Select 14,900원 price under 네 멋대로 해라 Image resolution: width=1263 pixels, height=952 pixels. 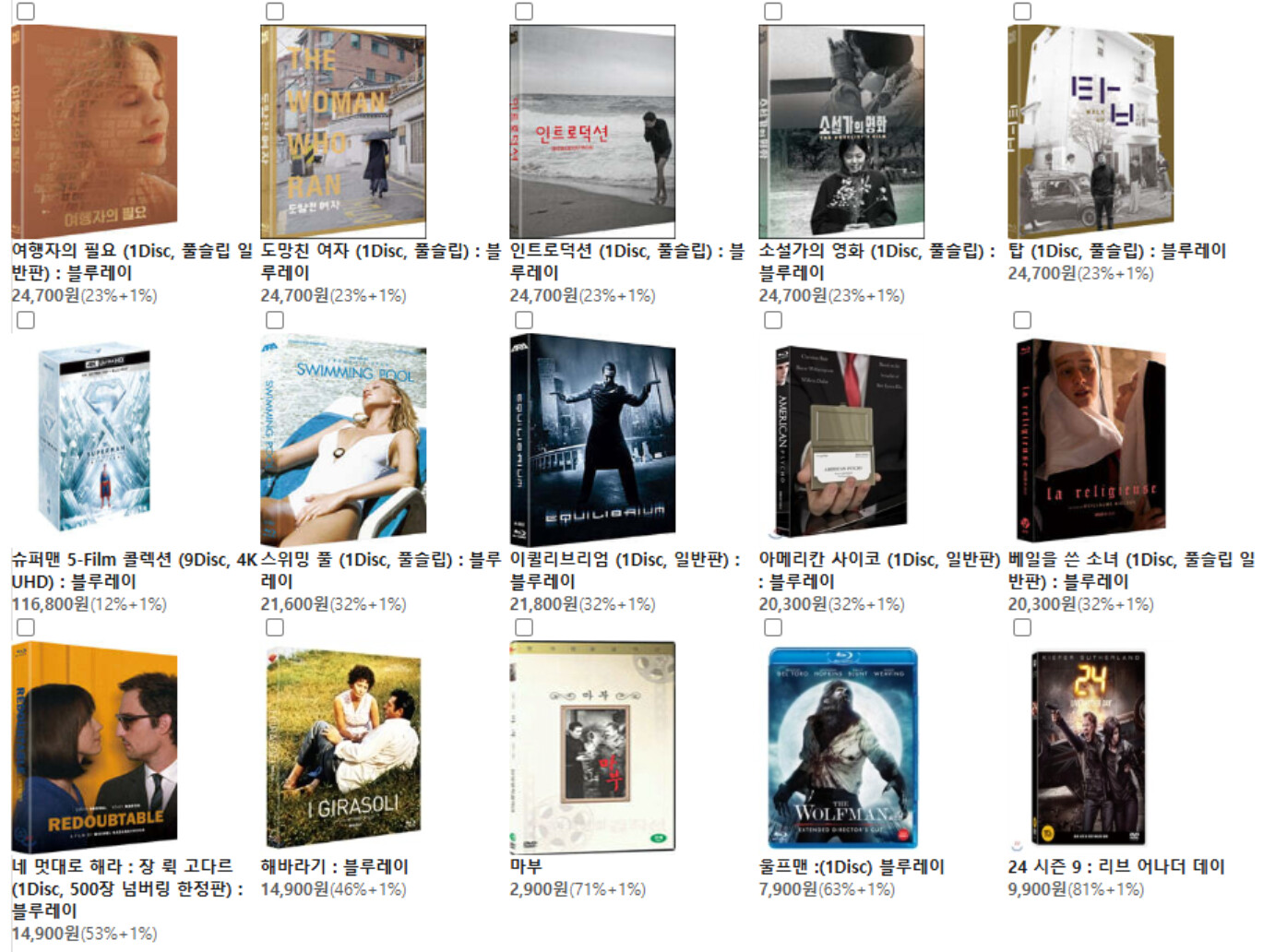[45, 934]
